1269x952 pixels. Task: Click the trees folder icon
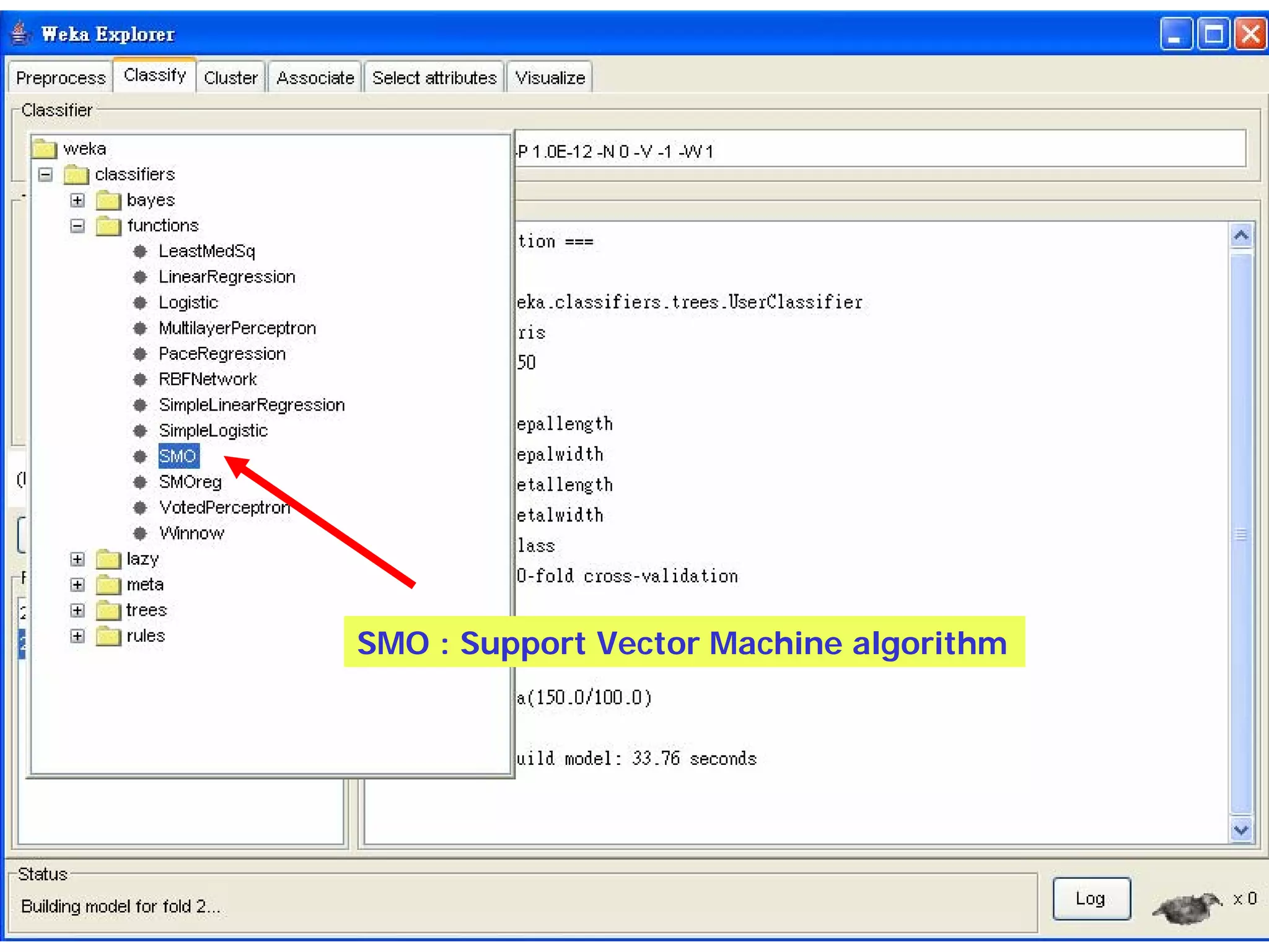pyautogui.click(x=108, y=611)
